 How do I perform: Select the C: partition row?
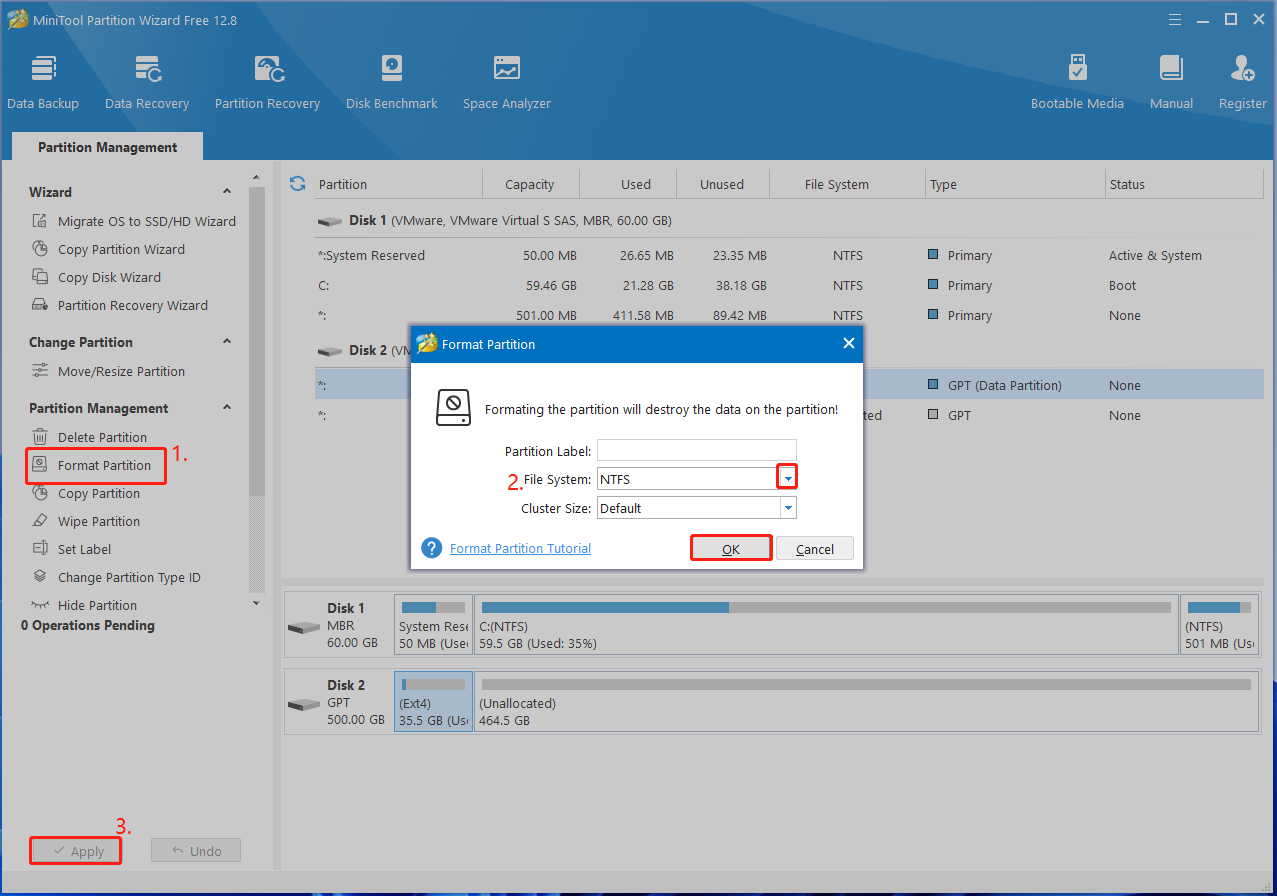point(789,285)
